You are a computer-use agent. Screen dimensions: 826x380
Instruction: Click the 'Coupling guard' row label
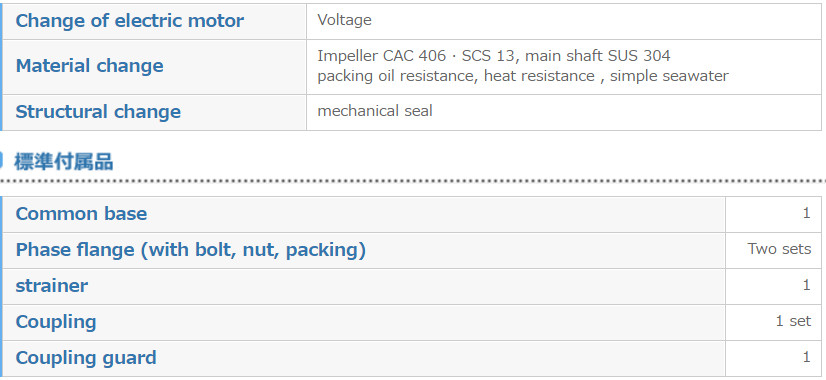tap(86, 358)
